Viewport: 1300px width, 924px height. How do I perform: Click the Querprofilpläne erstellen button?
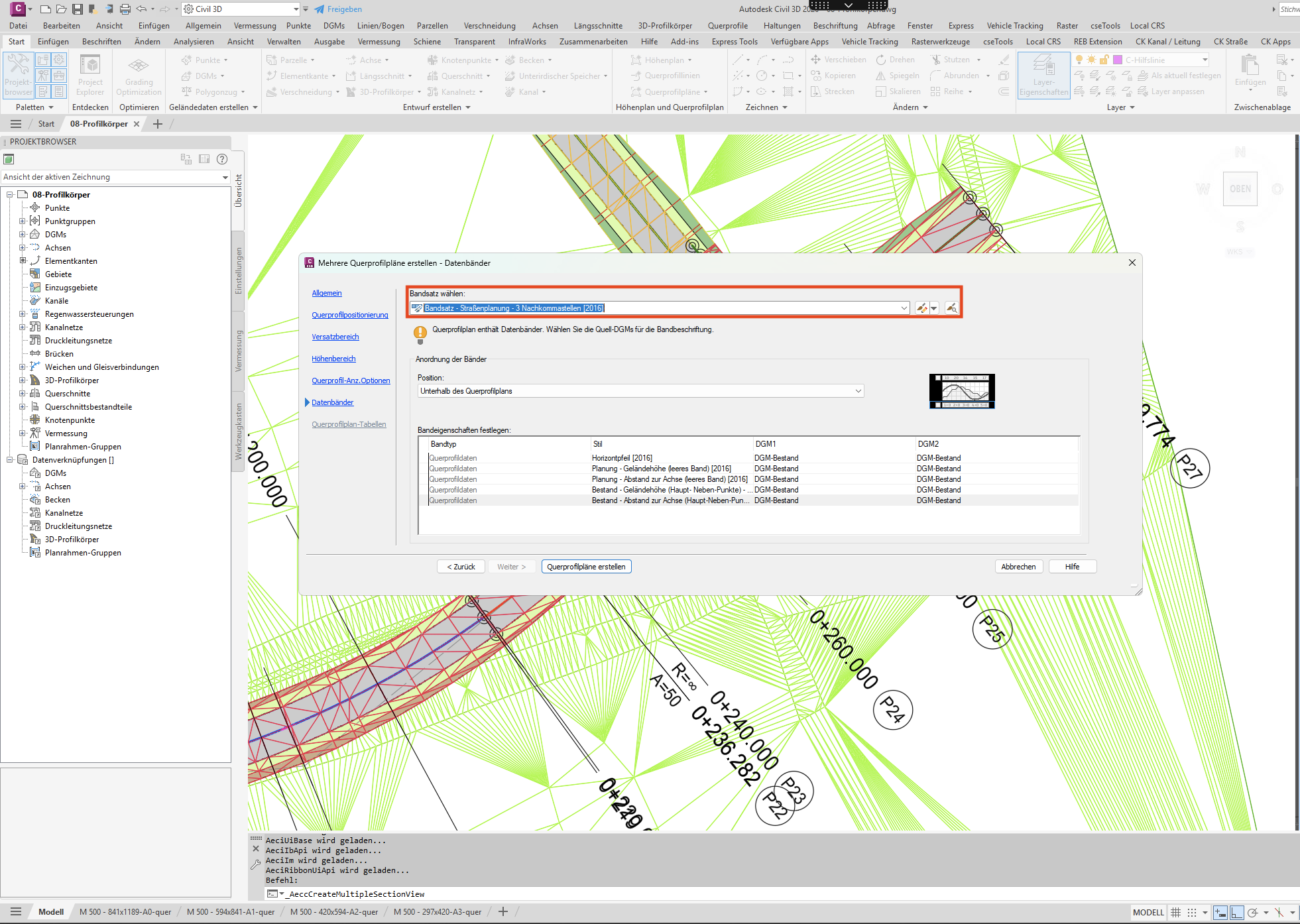pos(586,567)
